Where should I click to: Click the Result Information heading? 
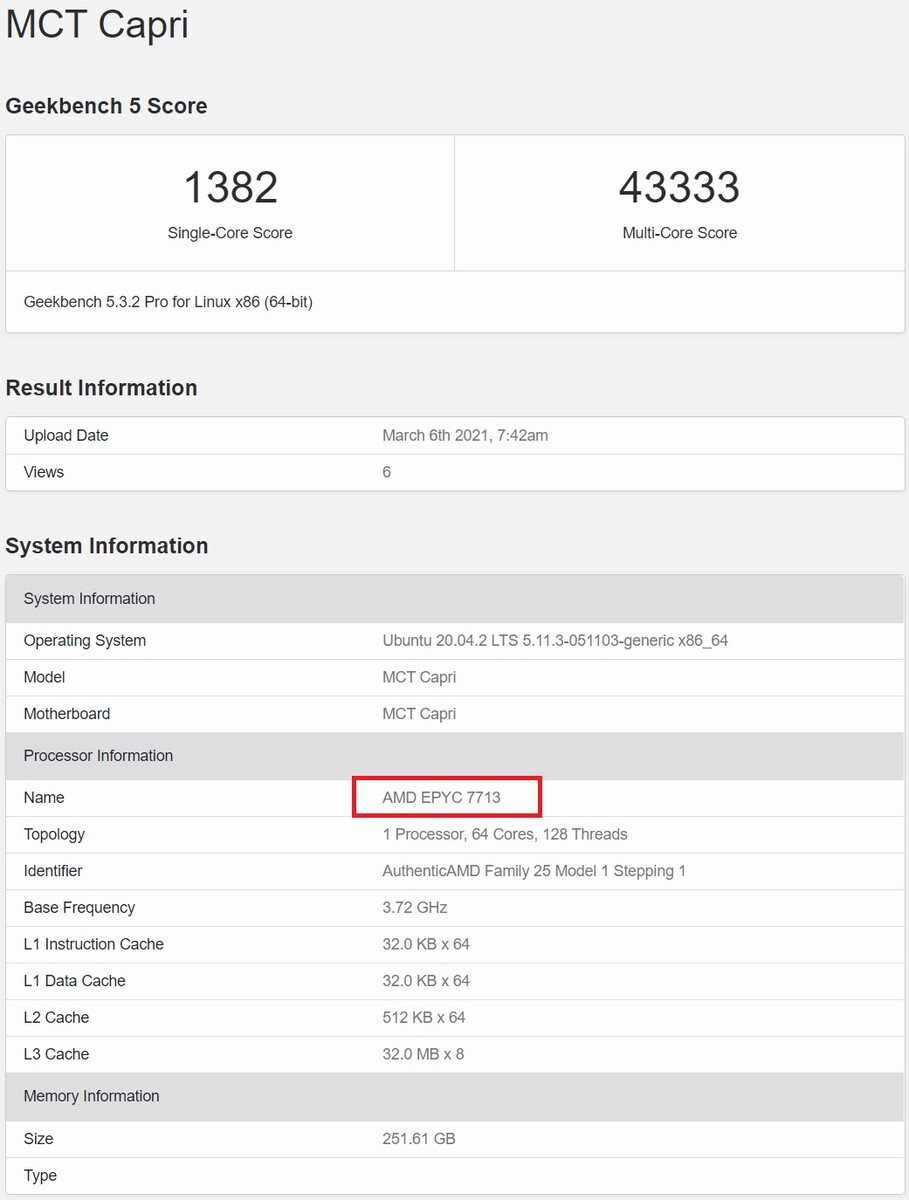point(101,388)
